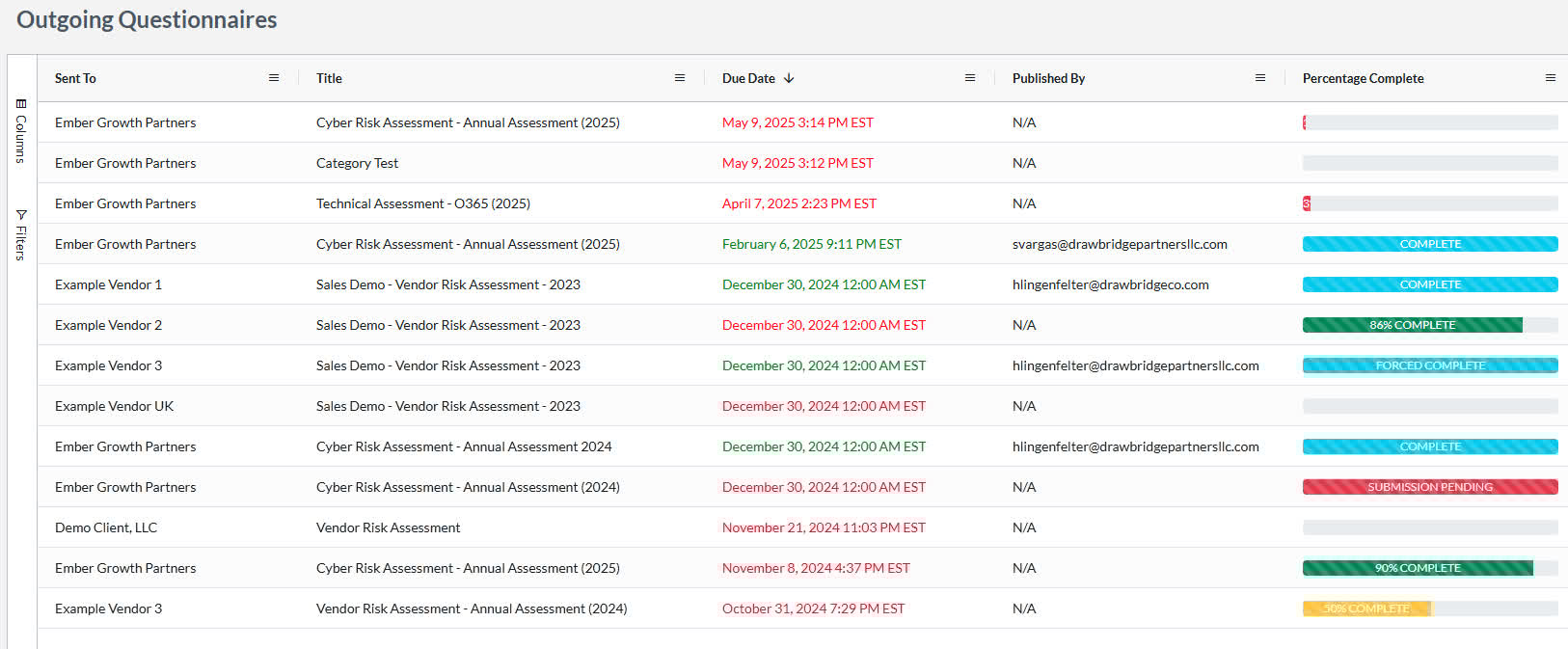Select the Demo Client, LLC row

point(106,527)
